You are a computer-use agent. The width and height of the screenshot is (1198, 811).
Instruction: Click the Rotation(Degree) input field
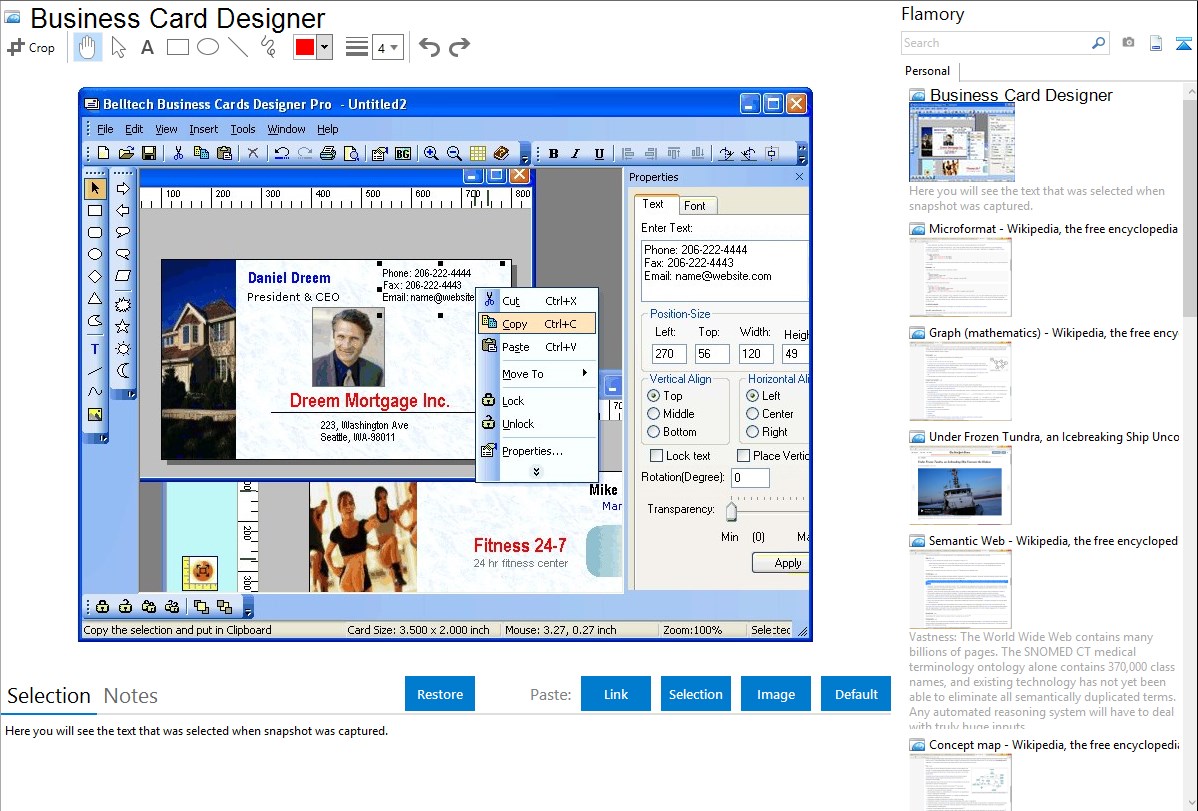750,478
